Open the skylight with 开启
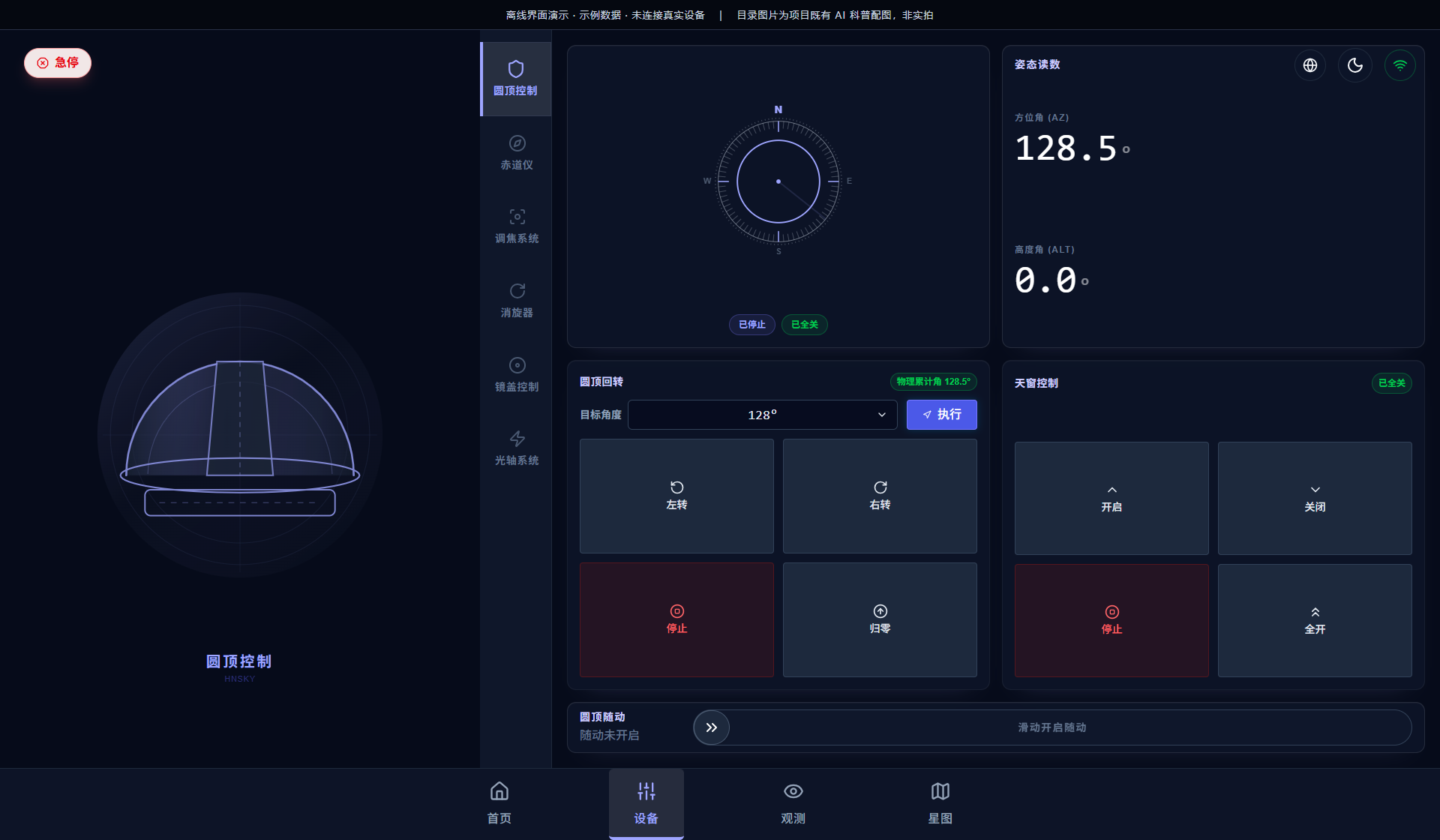The width and height of the screenshot is (1440, 840). pyautogui.click(x=1111, y=498)
